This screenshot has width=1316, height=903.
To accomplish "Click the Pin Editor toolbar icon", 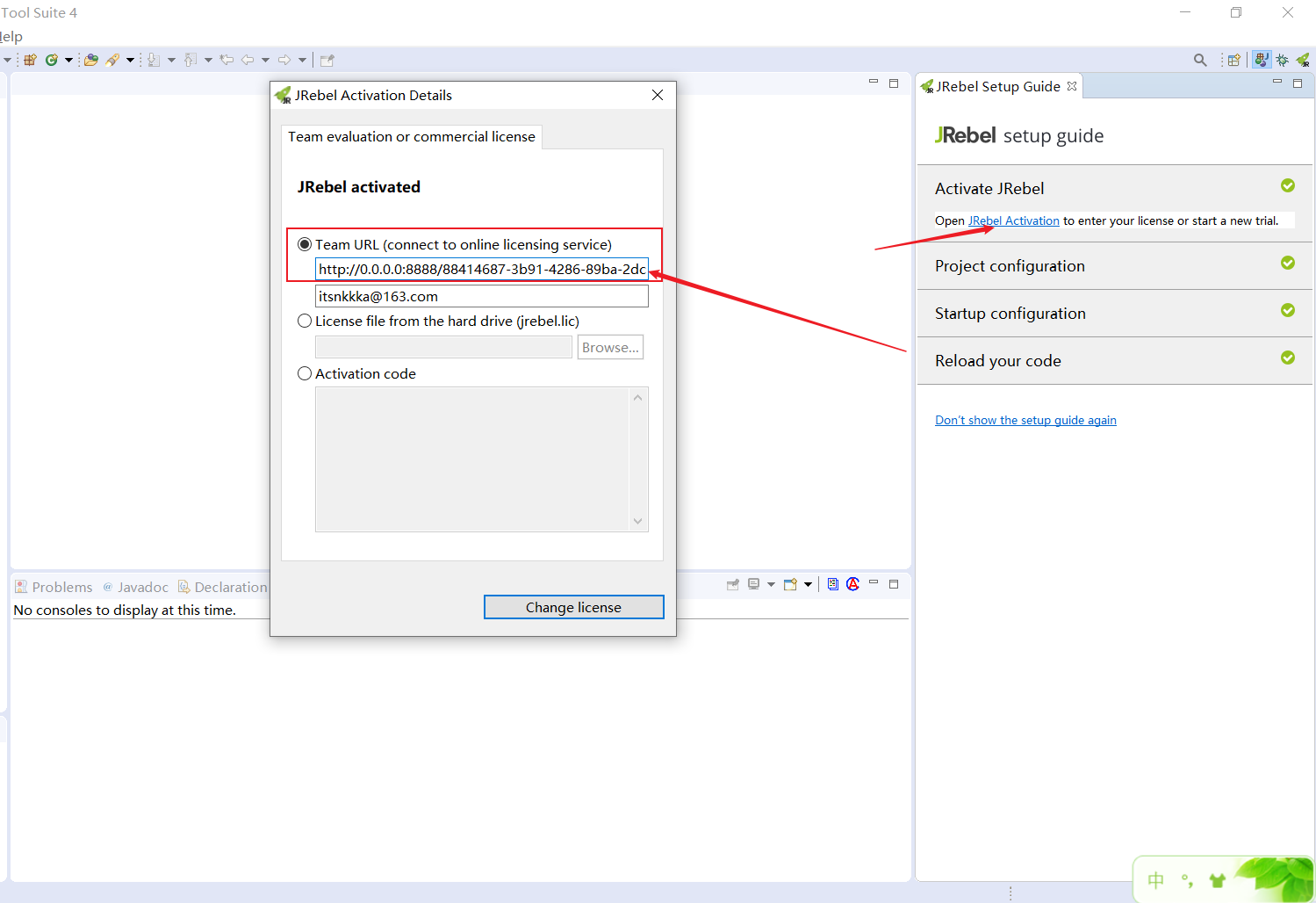I will pyautogui.click(x=327, y=60).
